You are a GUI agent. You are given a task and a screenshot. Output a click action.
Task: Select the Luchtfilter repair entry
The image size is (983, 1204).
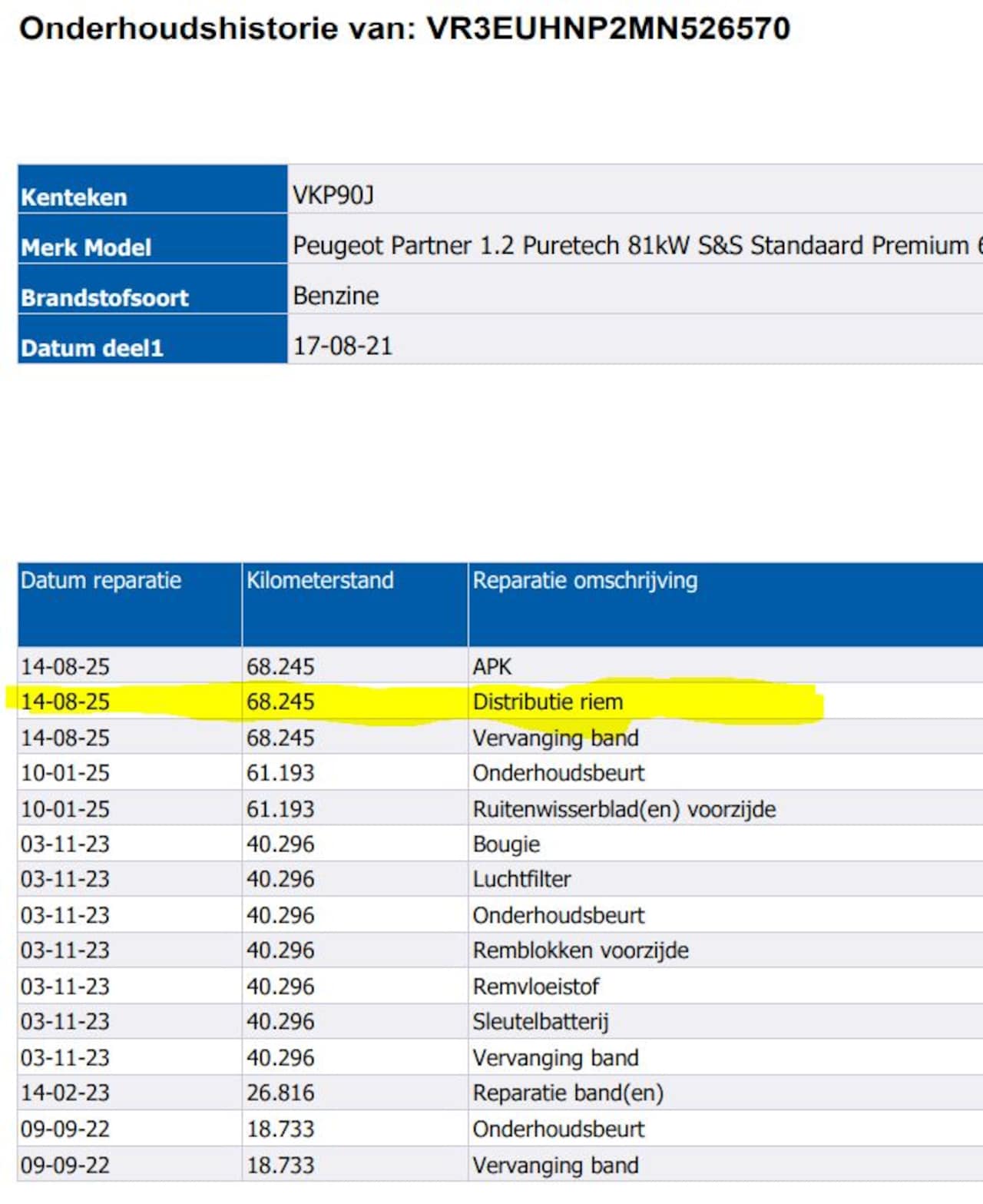click(x=521, y=879)
